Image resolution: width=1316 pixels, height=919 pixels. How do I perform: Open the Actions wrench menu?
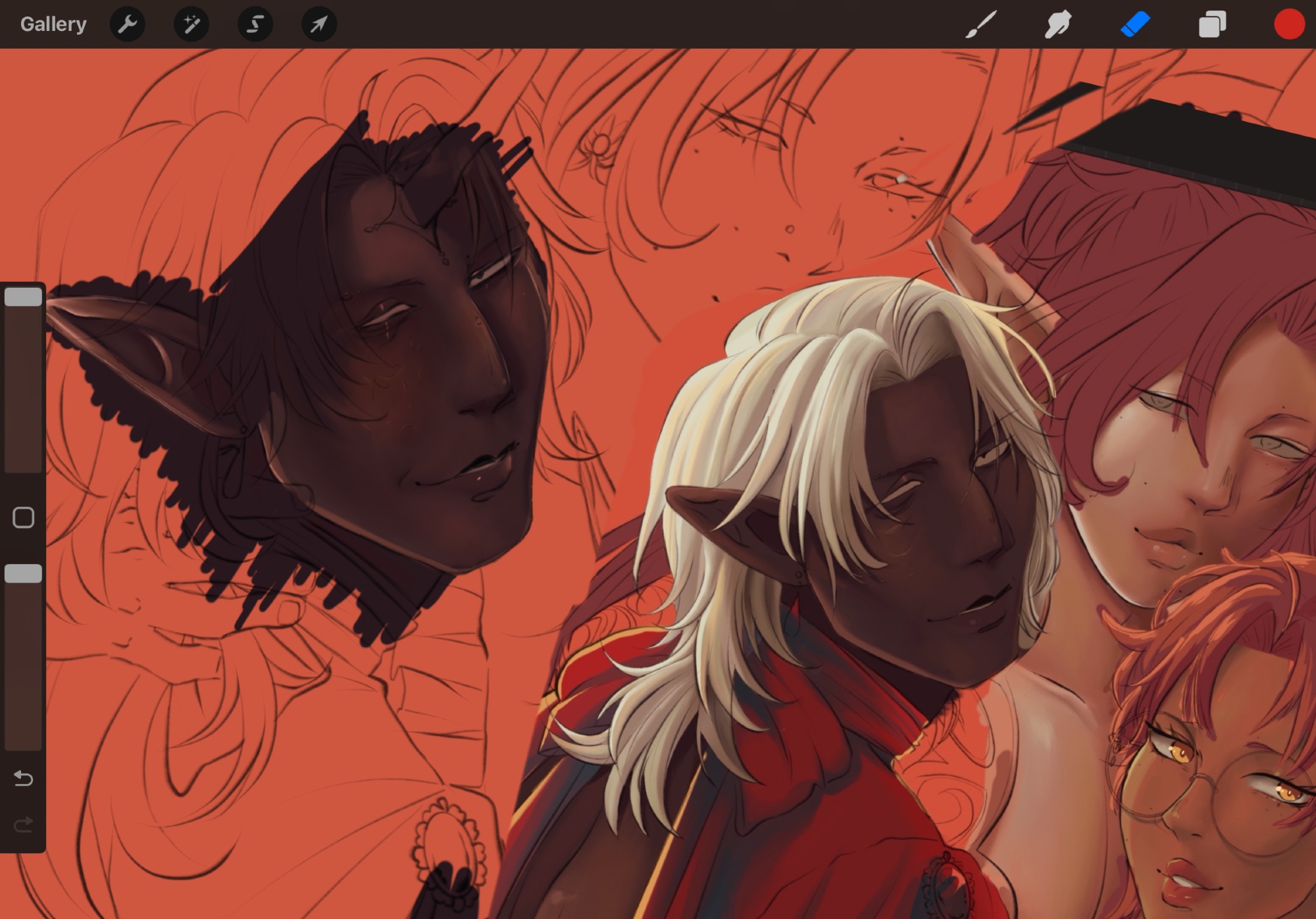click(127, 24)
